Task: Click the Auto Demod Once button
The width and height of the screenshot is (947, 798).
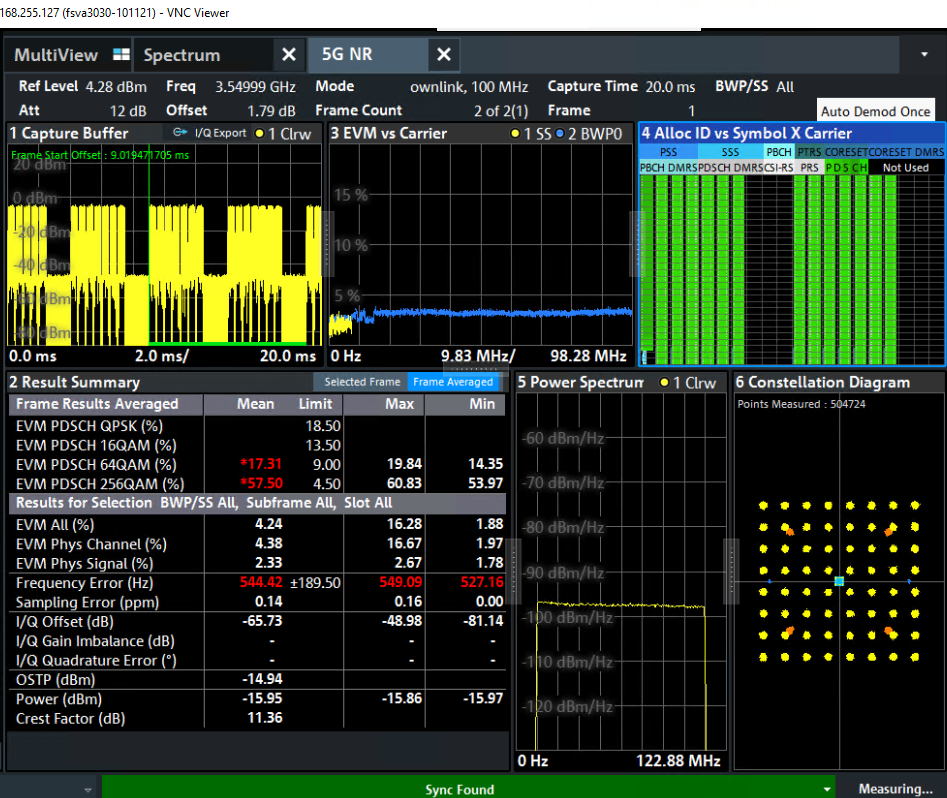Action: pos(875,111)
